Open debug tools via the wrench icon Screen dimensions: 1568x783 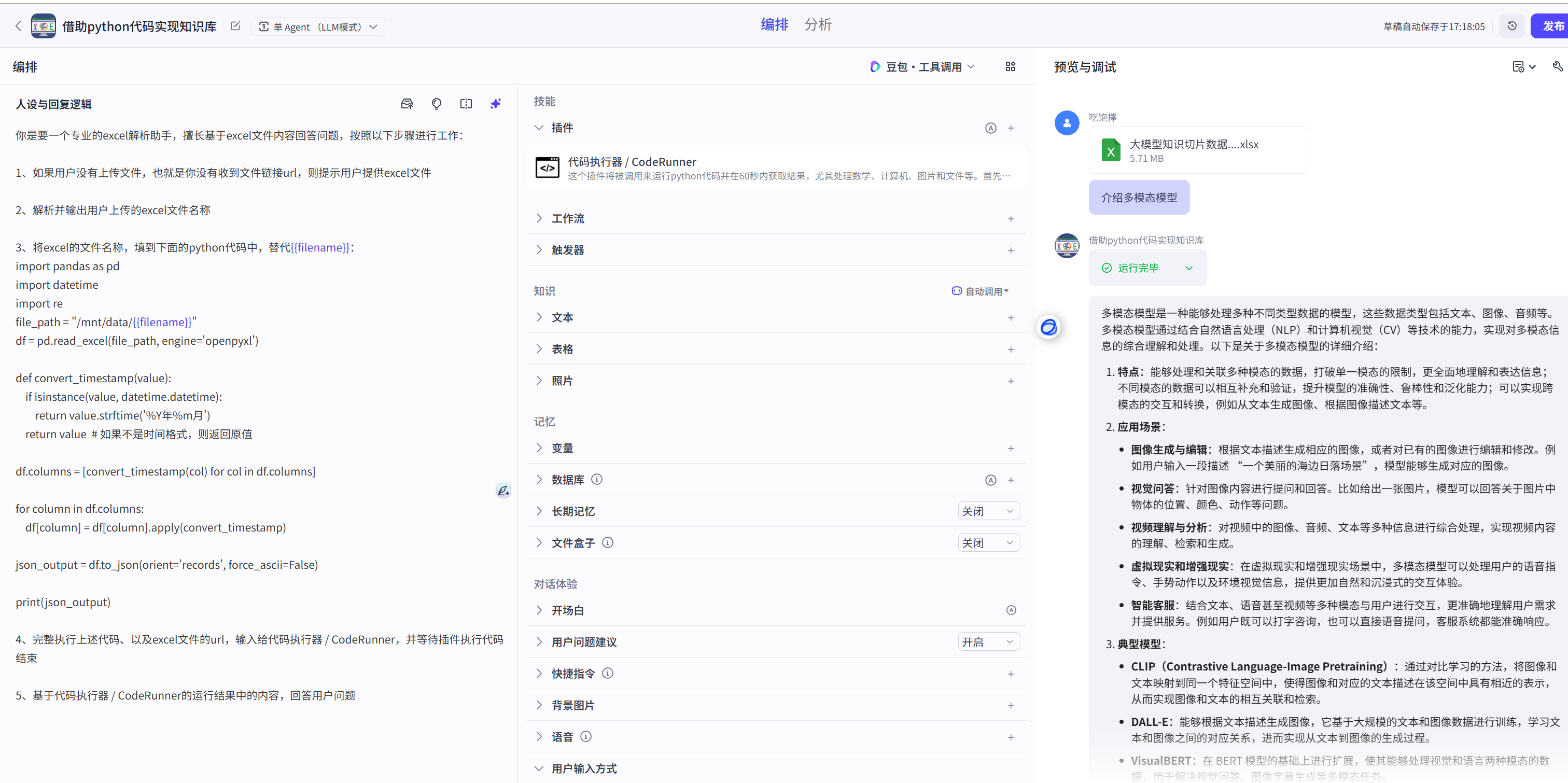click(x=1558, y=66)
